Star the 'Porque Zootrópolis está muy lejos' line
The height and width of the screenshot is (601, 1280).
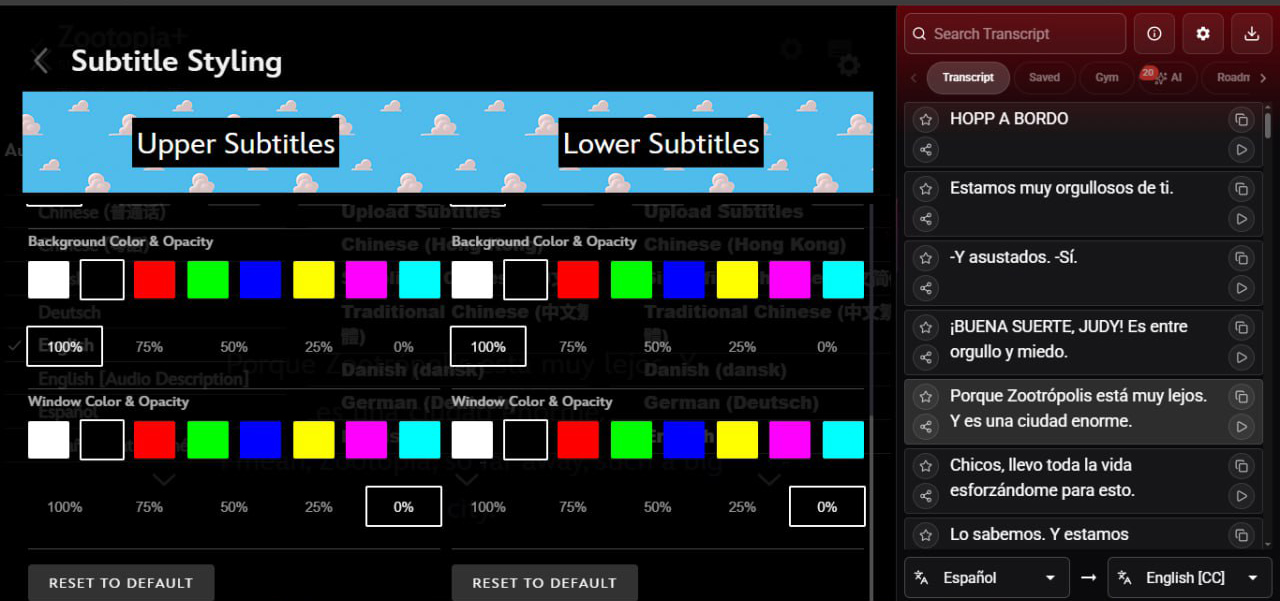pyautogui.click(x=926, y=396)
